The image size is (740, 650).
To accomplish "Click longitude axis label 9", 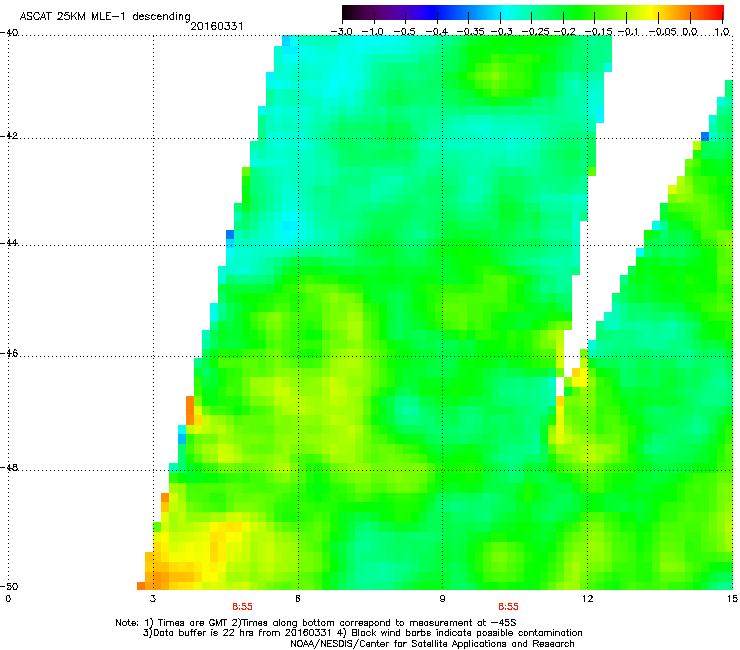I will coord(442,599).
